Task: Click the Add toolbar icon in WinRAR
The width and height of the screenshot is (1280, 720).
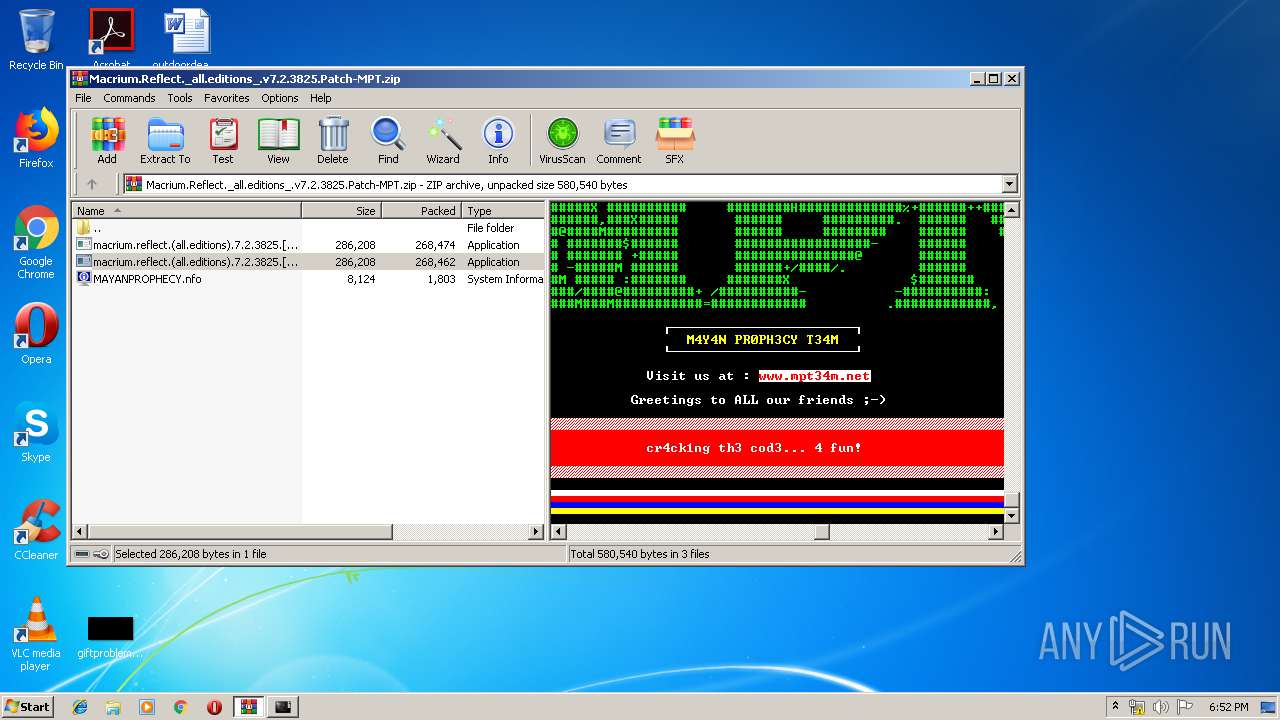Action: click(x=107, y=140)
